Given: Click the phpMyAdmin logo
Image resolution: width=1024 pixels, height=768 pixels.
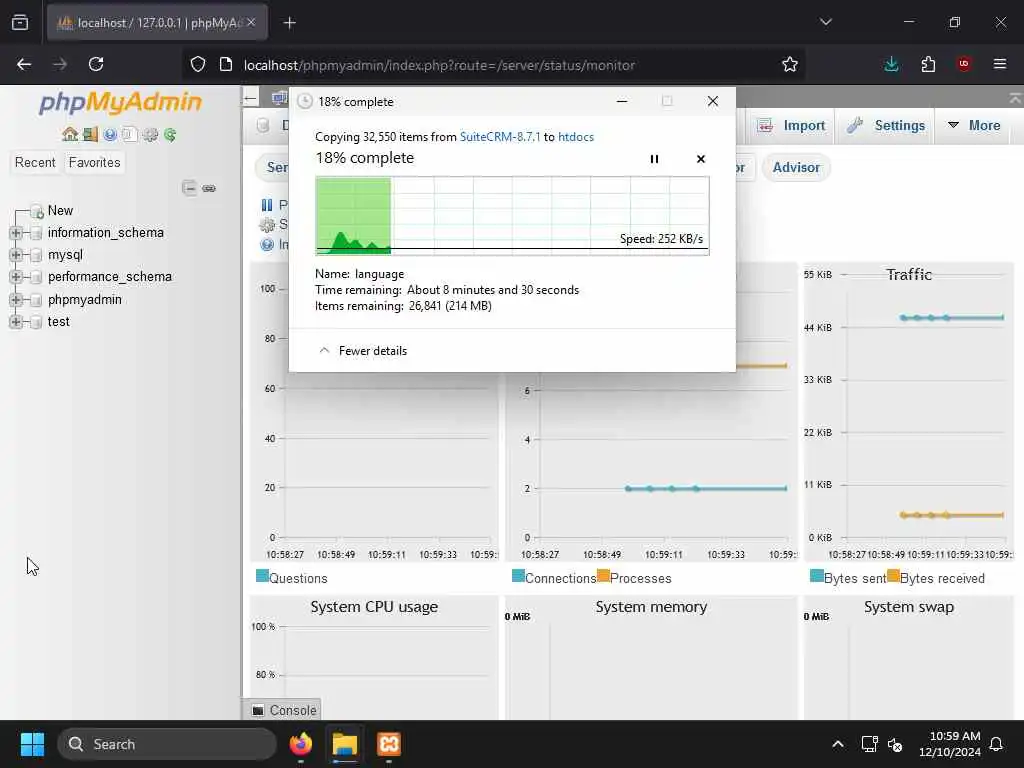Looking at the screenshot, I should pyautogui.click(x=121, y=103).
